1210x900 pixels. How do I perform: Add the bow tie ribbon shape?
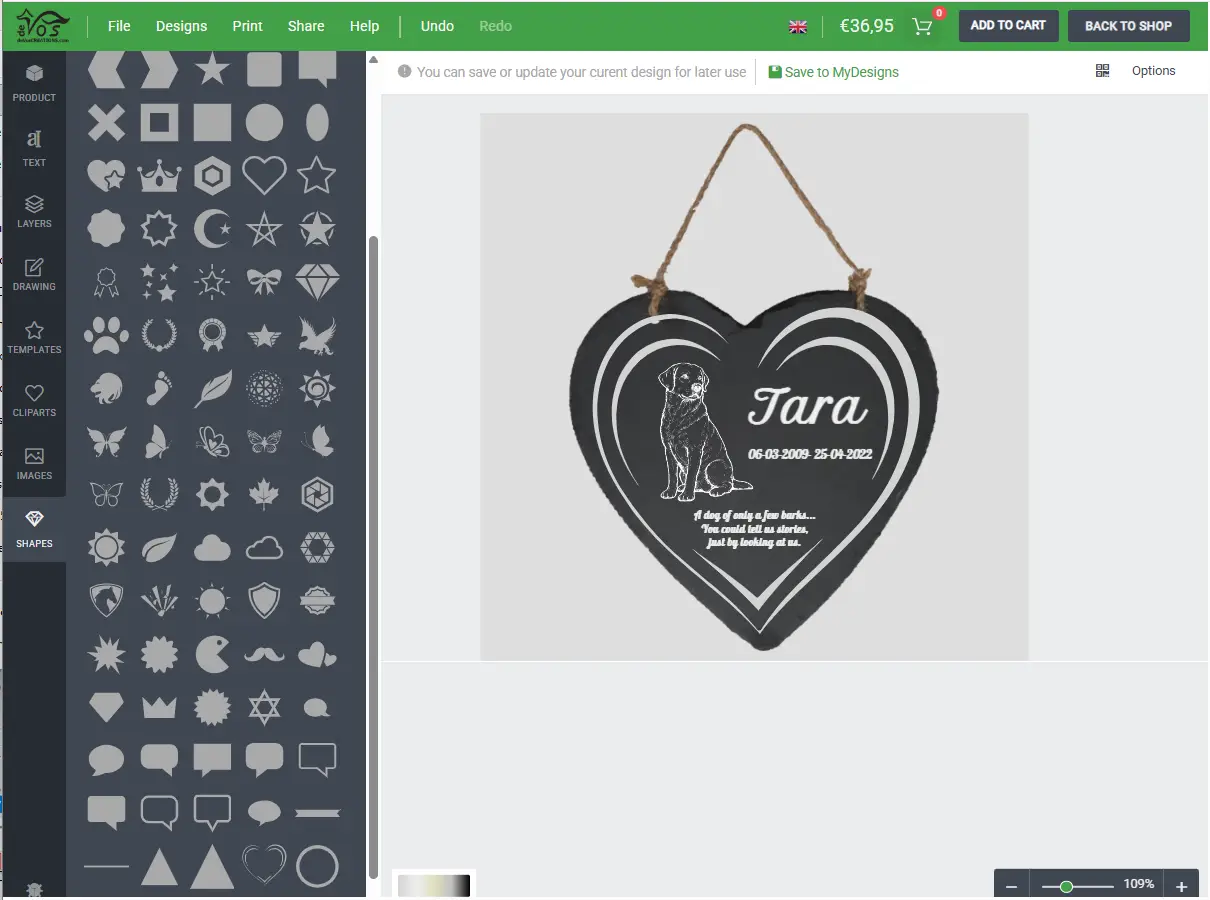tap(264, 282)
